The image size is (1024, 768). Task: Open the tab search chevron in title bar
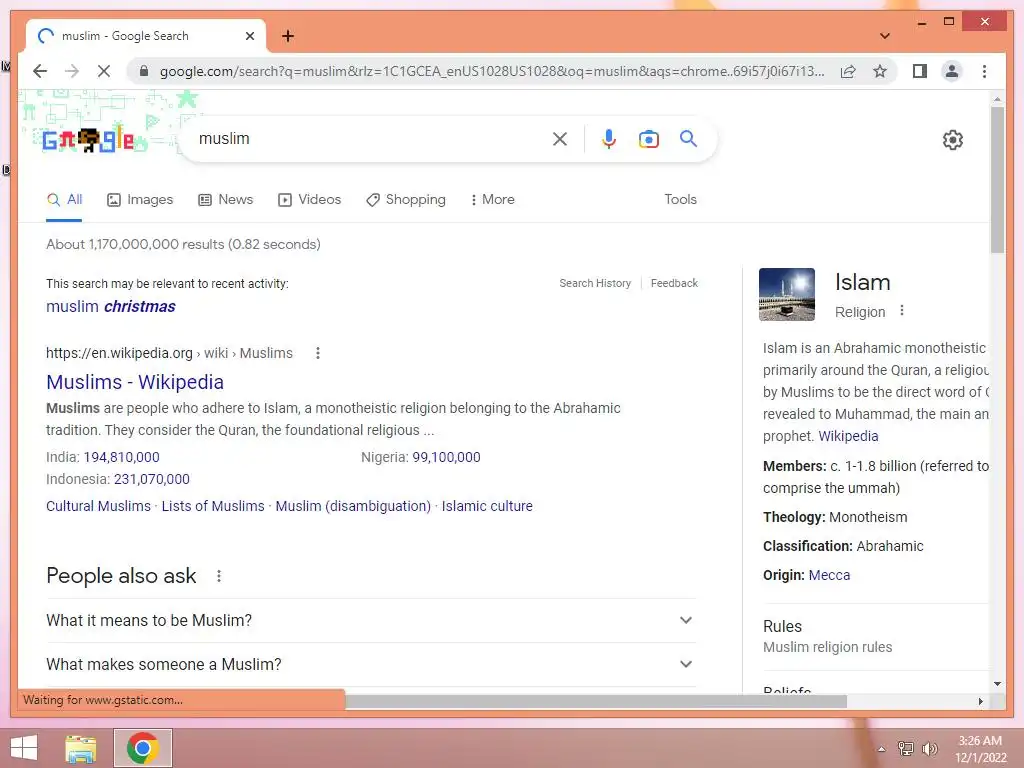point(884,36)
